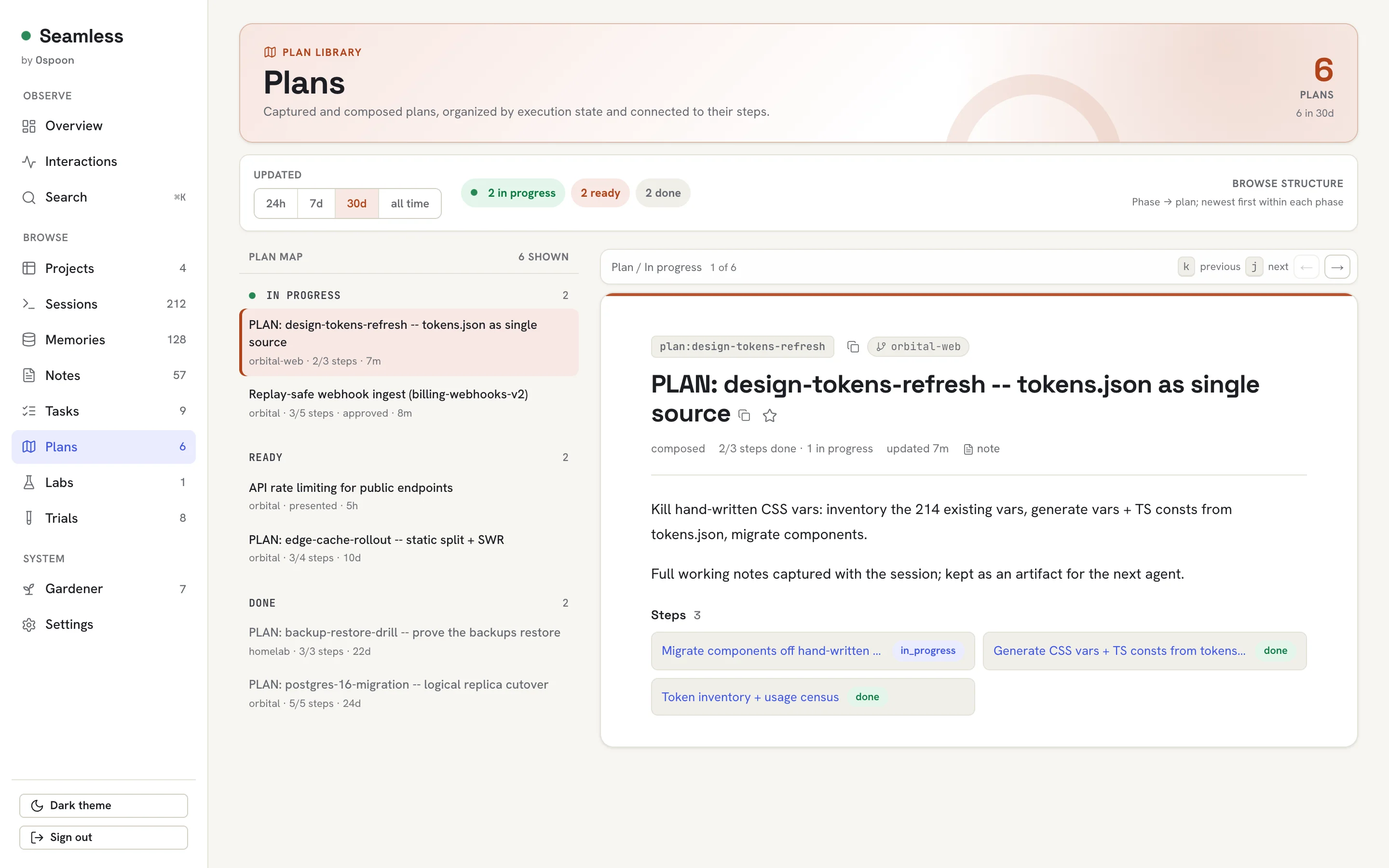Go to Sessions

[x=103, y=304]
